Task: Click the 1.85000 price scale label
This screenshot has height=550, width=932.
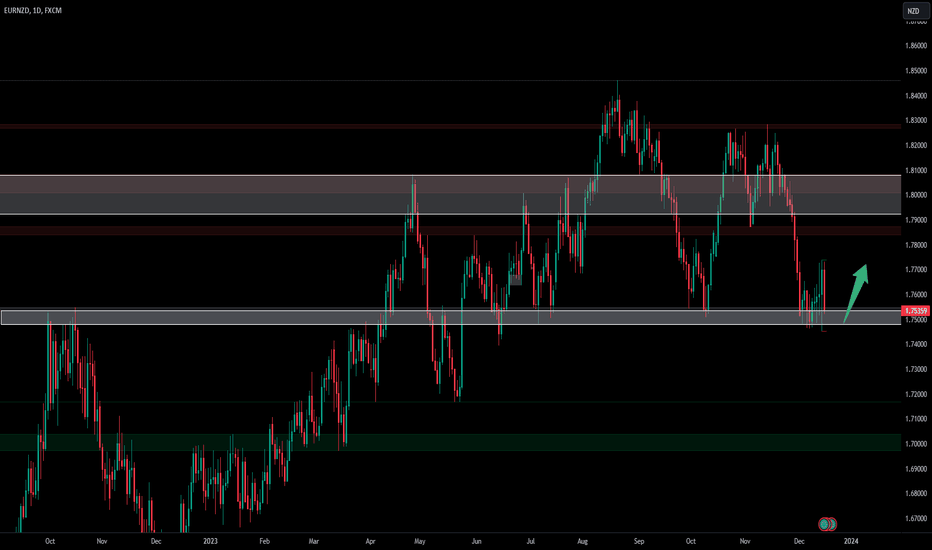Action: [916, 70]
